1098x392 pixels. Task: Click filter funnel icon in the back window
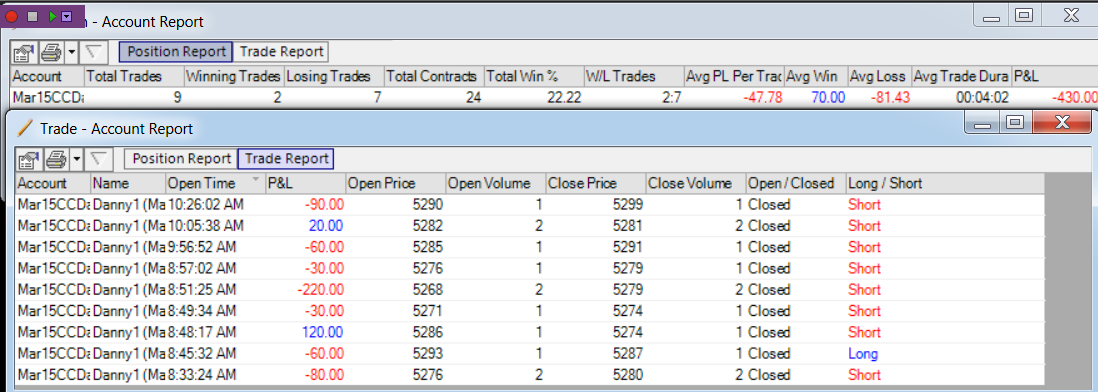tap(93, 52)
